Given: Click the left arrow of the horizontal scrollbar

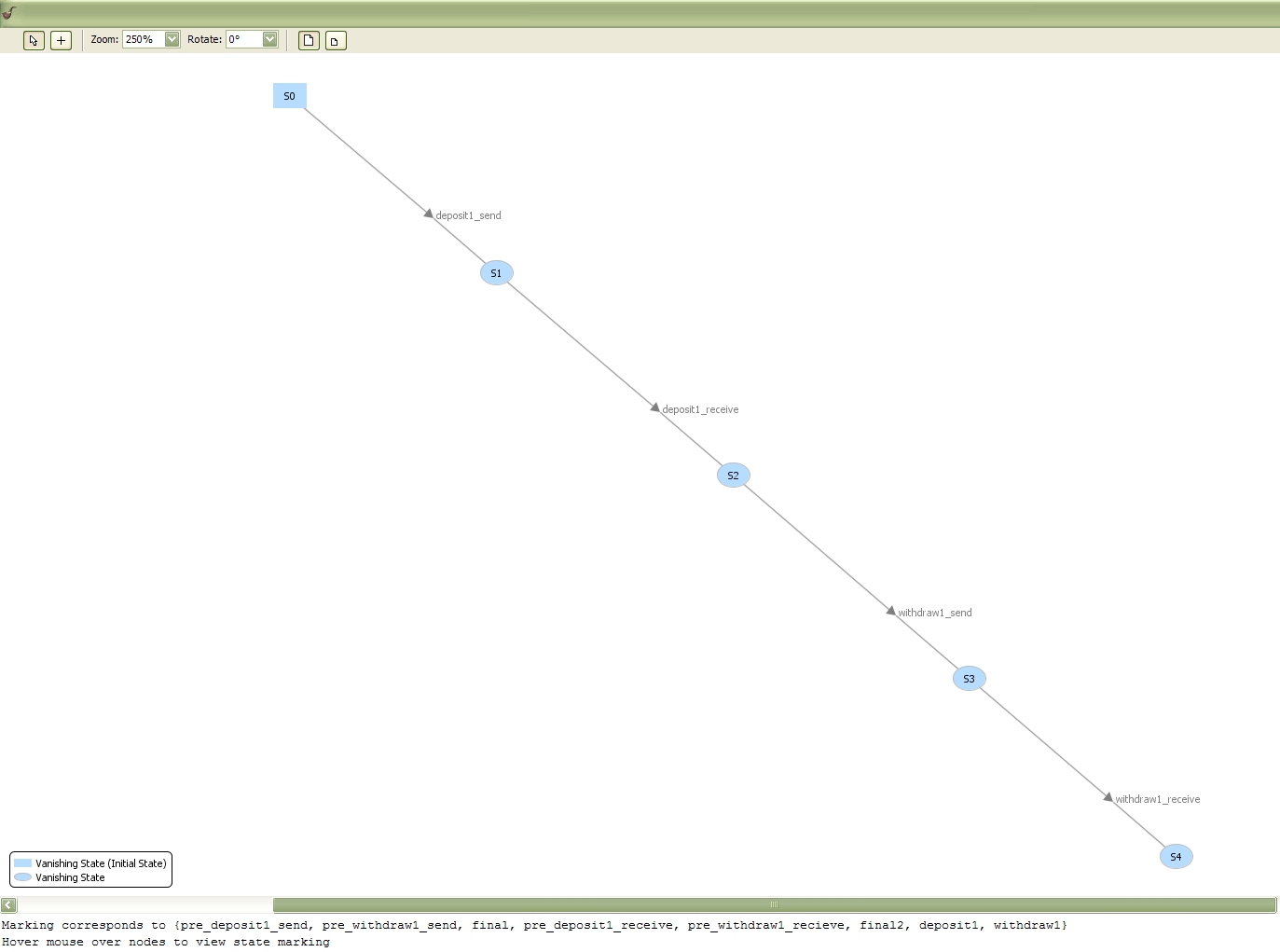Looking at the screenshot, I should [7, 904].
